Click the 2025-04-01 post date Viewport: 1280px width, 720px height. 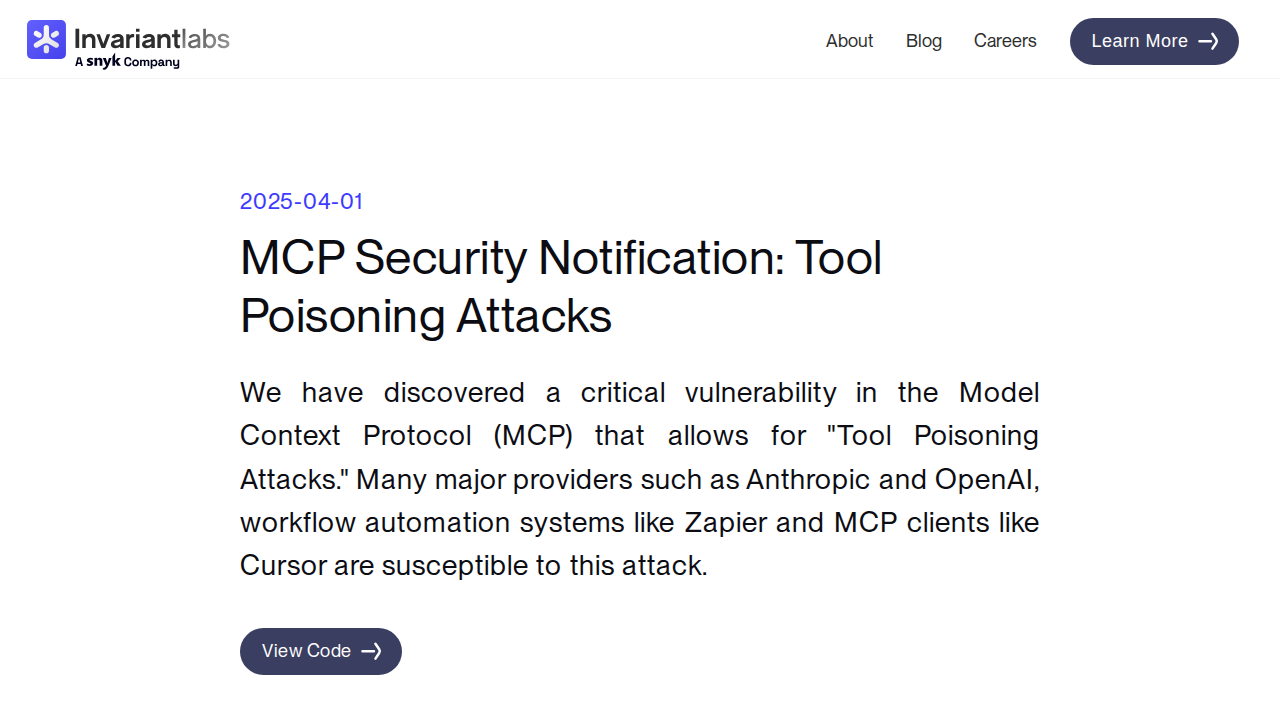301,201
